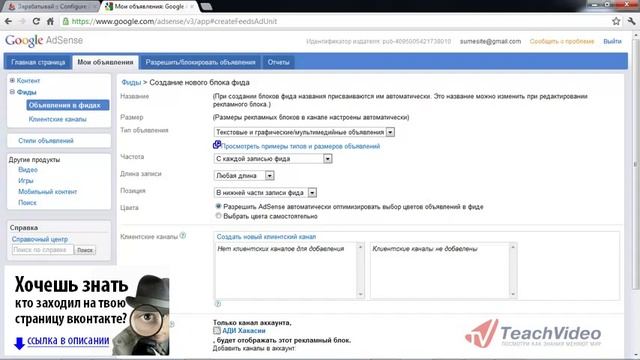Click Сообщить о проблеме link
Viewport: 640px width, 360px height.
(562, 41)
